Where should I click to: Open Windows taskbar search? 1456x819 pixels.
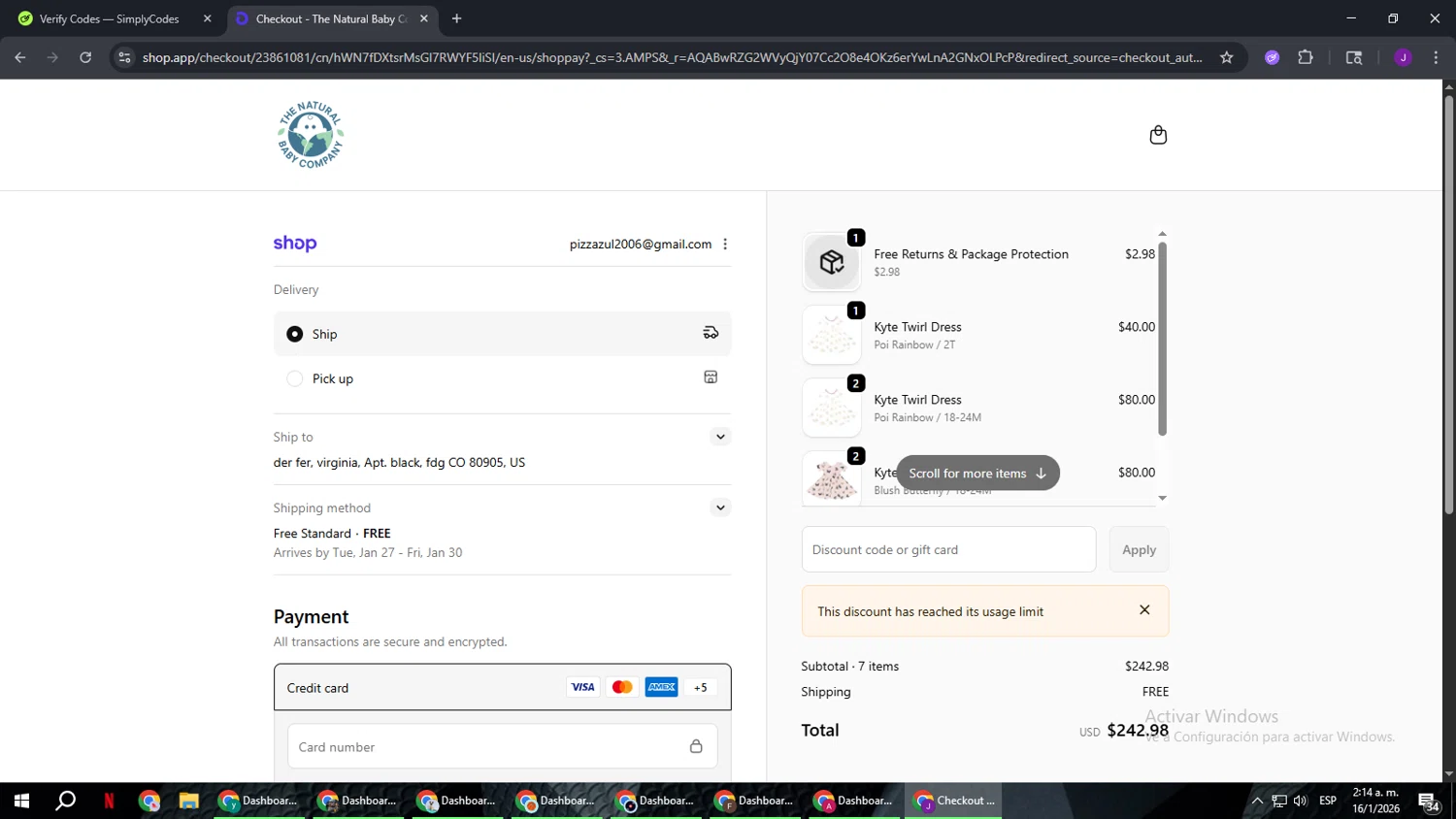click(x=65, y=801)
